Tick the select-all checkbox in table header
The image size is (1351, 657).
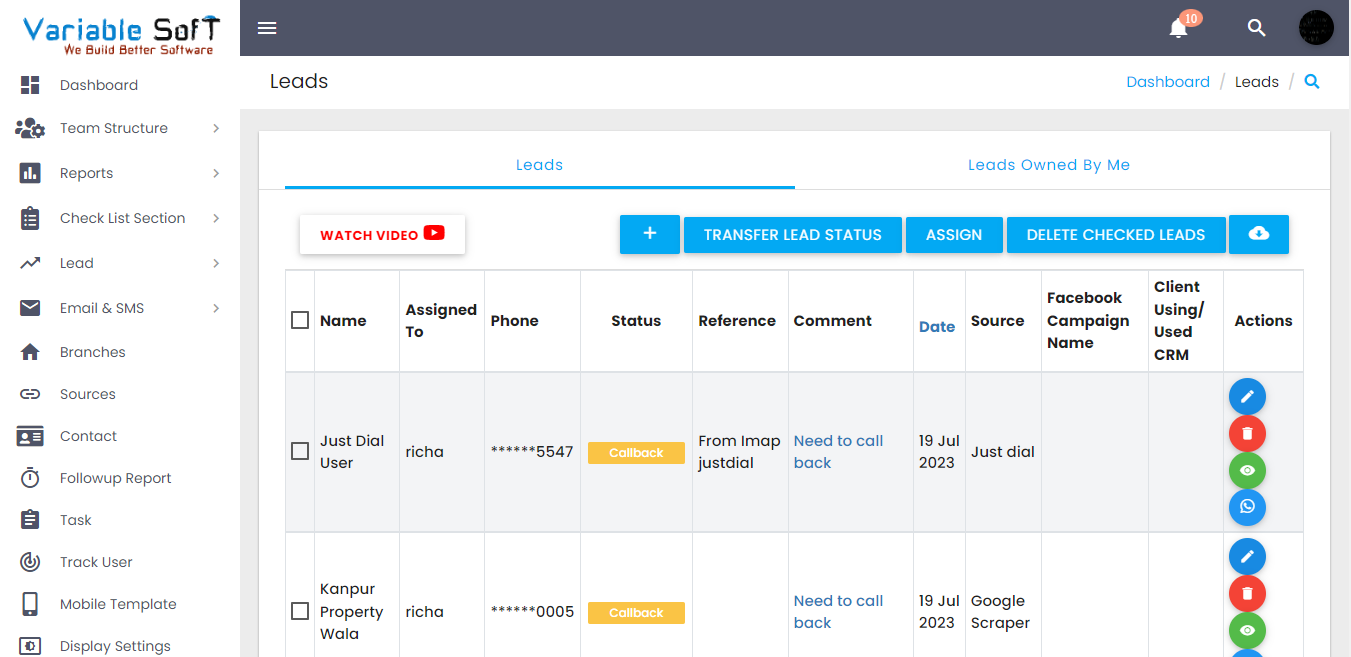pyautogui.click(x=300, y=320)
